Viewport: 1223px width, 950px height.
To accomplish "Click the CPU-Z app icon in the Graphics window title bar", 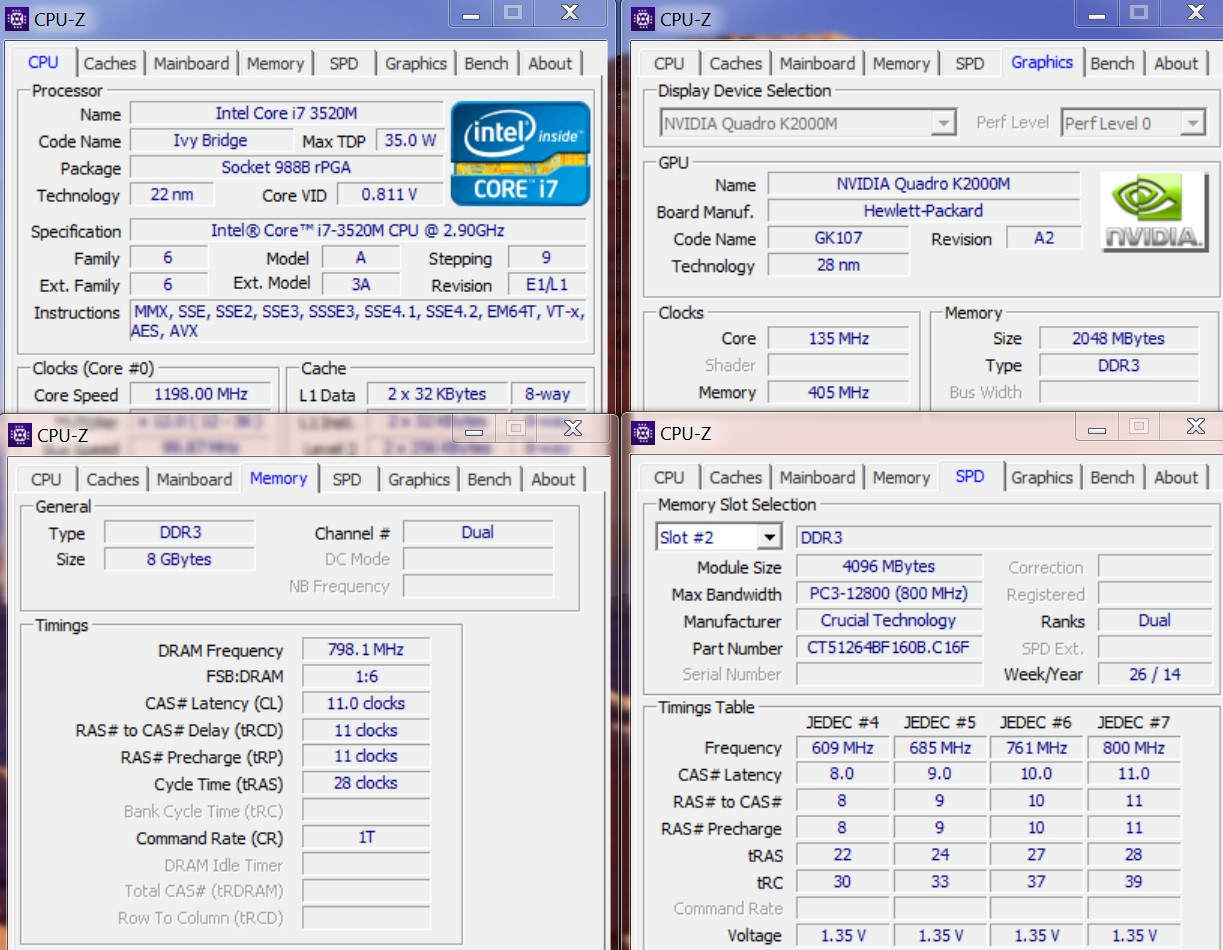I will (x=643, y=17).
